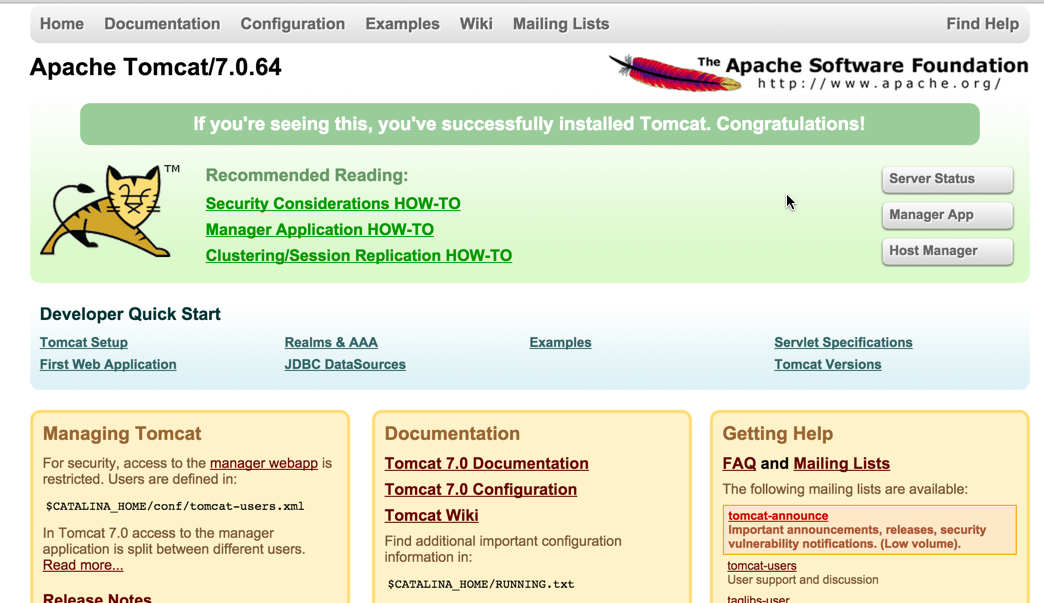The image size is (1044, 603).
Task: Open Clustering/Session Replication HOW-TO link
Action: point(358,256)
